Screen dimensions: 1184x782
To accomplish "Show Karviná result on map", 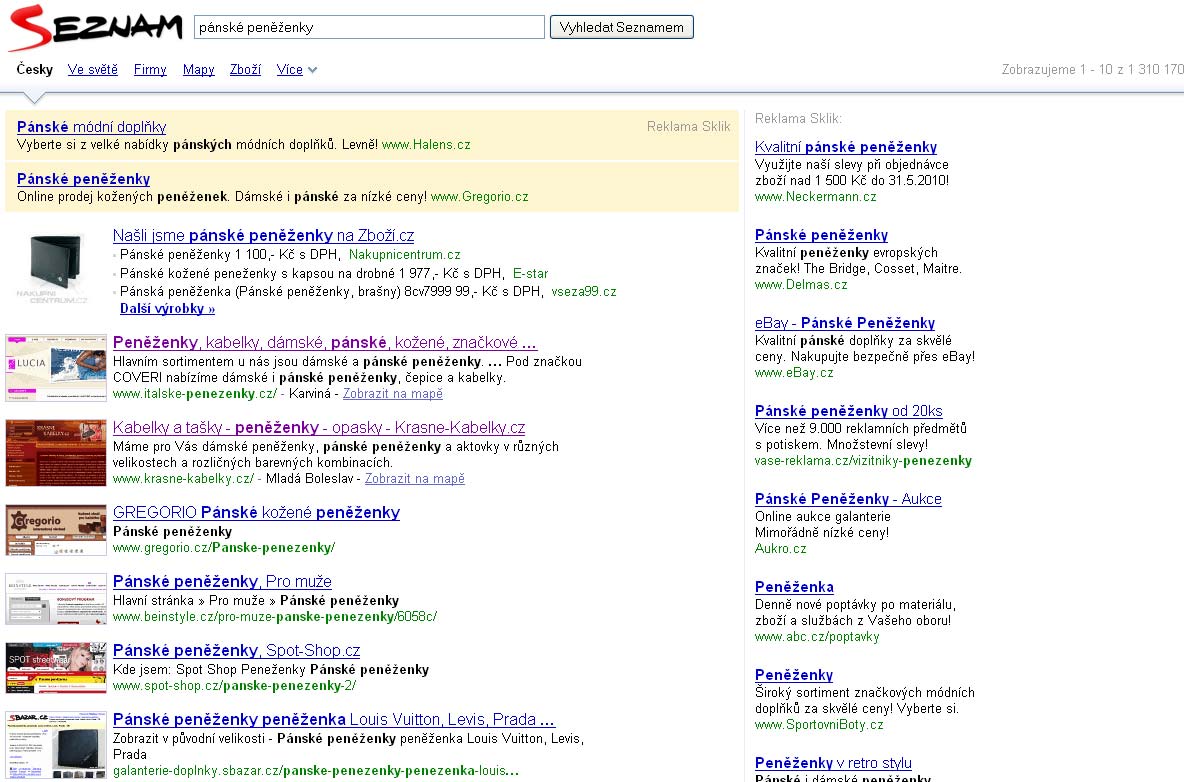I will coord(393,394).
